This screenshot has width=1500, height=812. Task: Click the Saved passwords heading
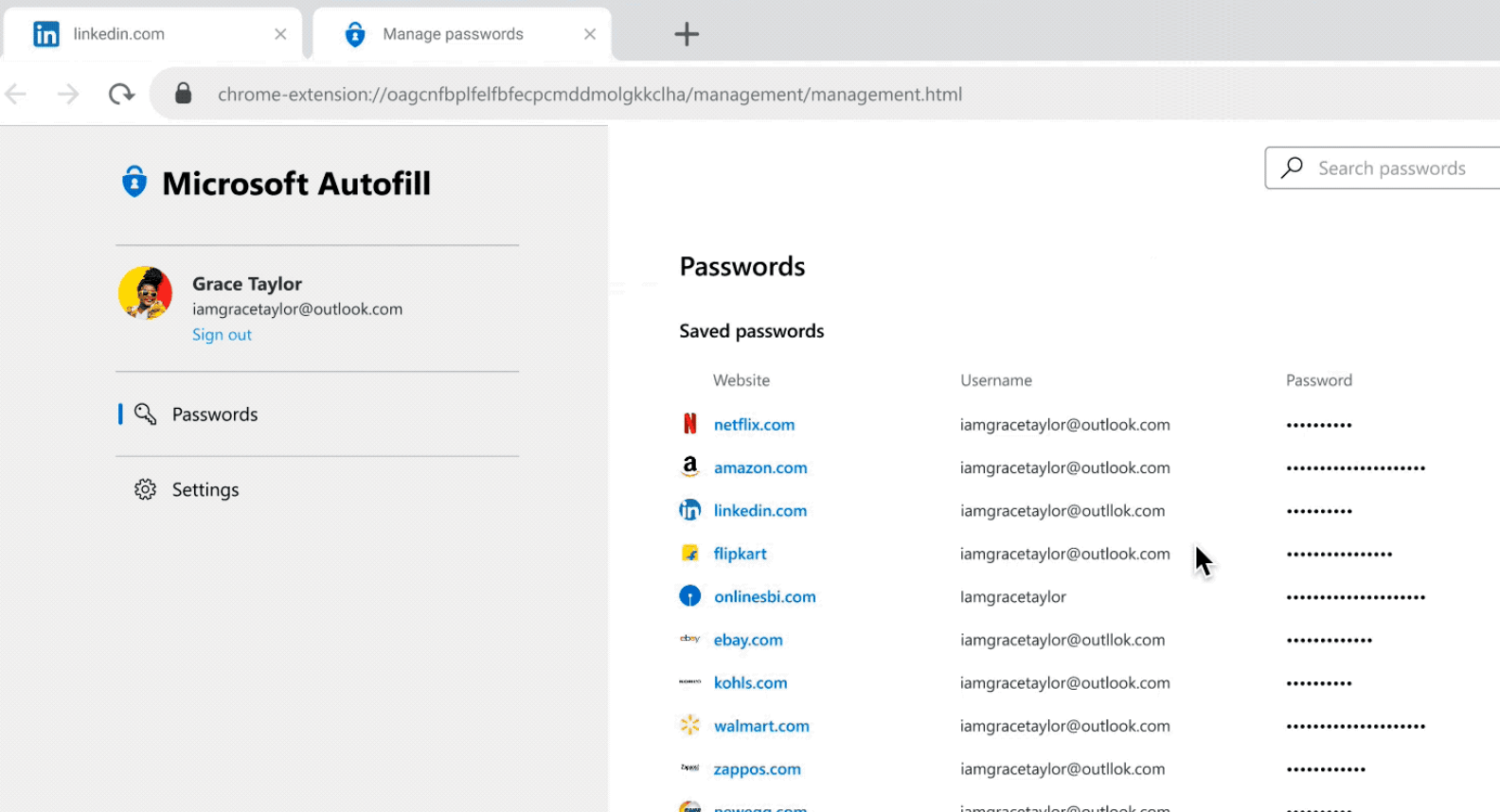tap(752, 331)
